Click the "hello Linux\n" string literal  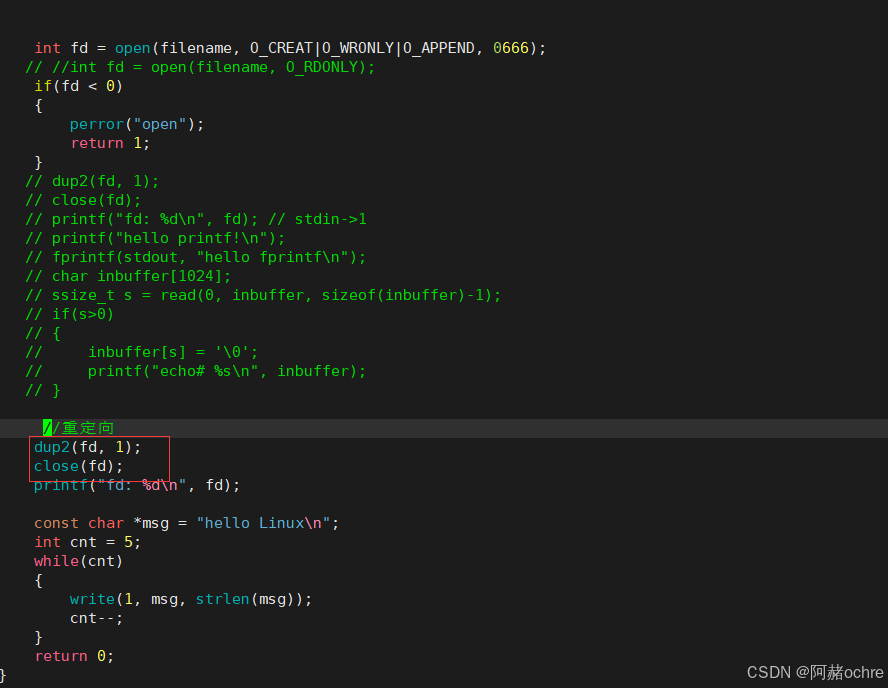click(x=268, y=523)
